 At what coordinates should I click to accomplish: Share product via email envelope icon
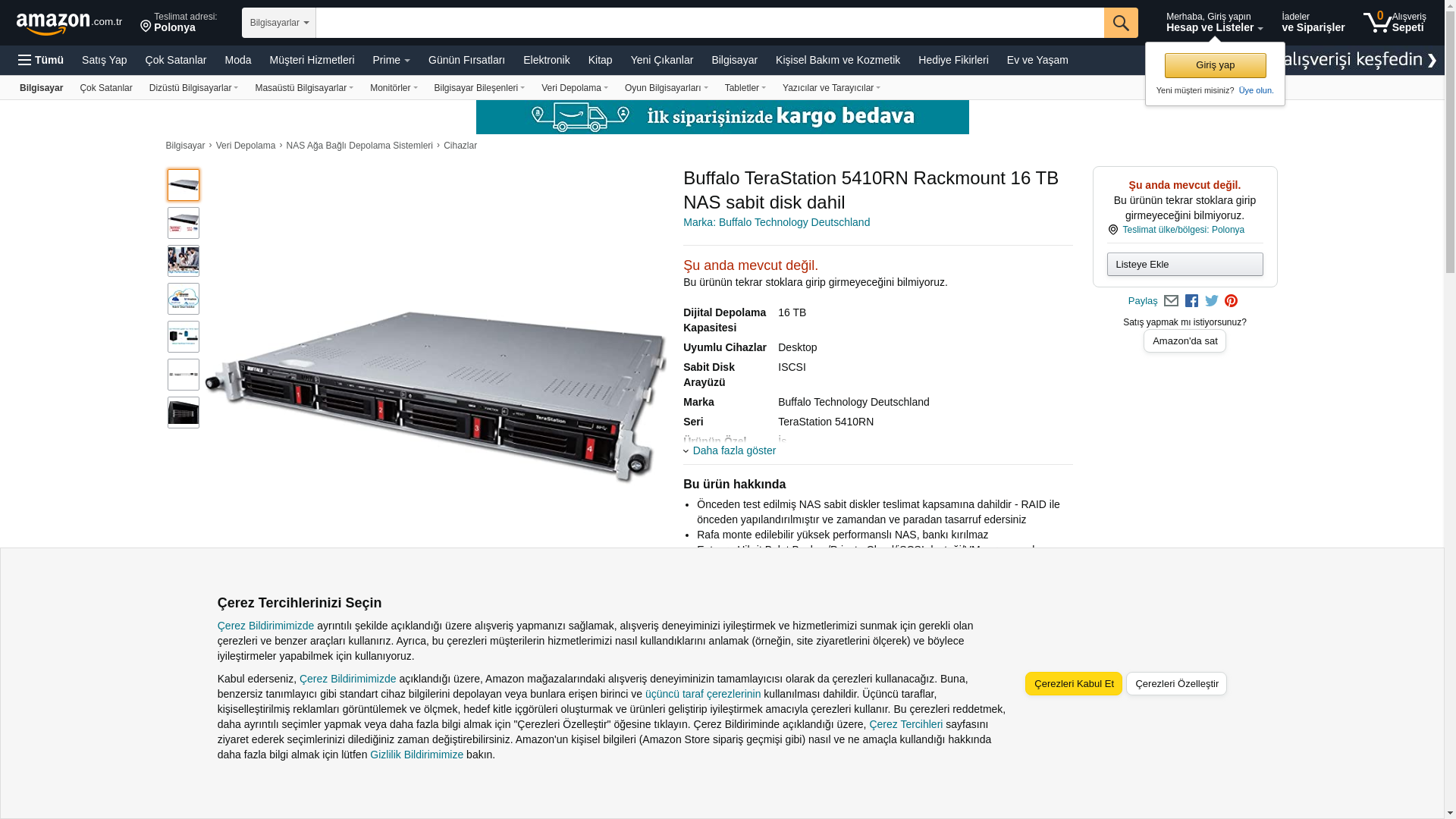1171,301
